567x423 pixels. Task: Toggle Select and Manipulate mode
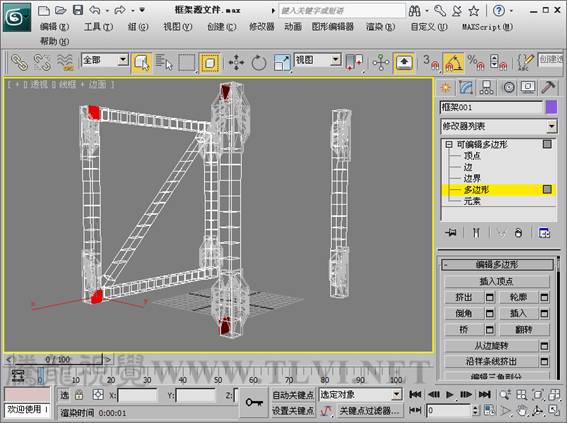pyautogui.click(x=381, y=63)
